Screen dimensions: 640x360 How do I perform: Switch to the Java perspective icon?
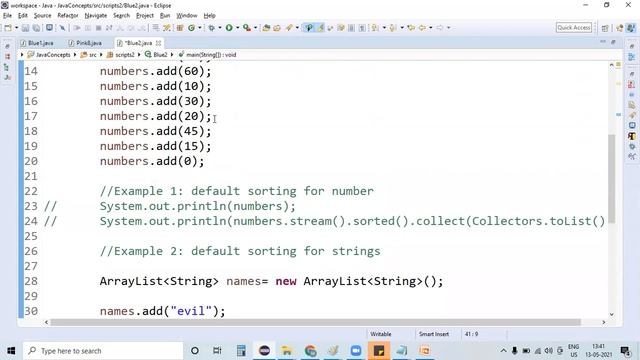click(x=631, y=28)
